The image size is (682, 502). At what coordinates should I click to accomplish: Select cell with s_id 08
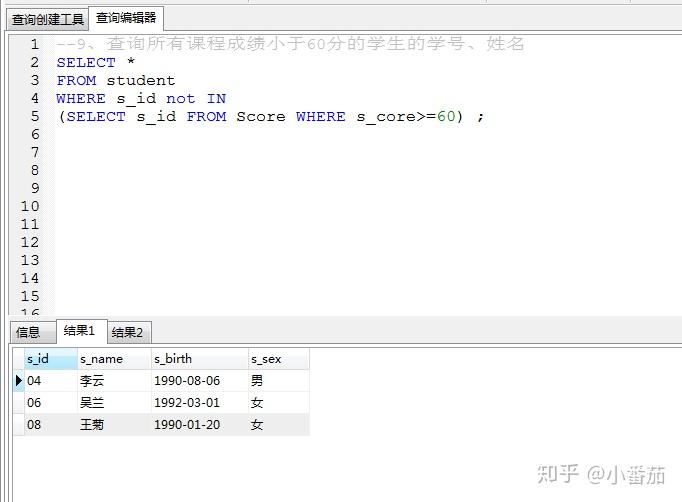click(50, 424)
